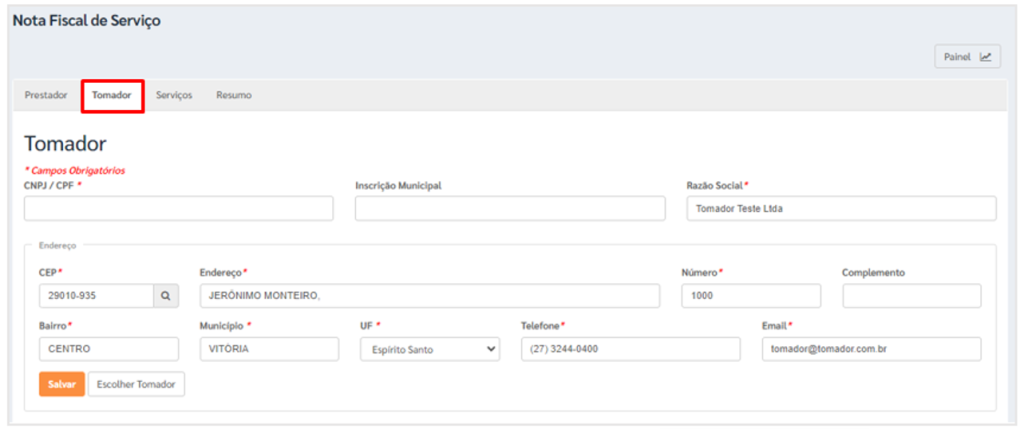Go to the Resumo tab
Screen dimensions: 1024x429
[234, 95]
